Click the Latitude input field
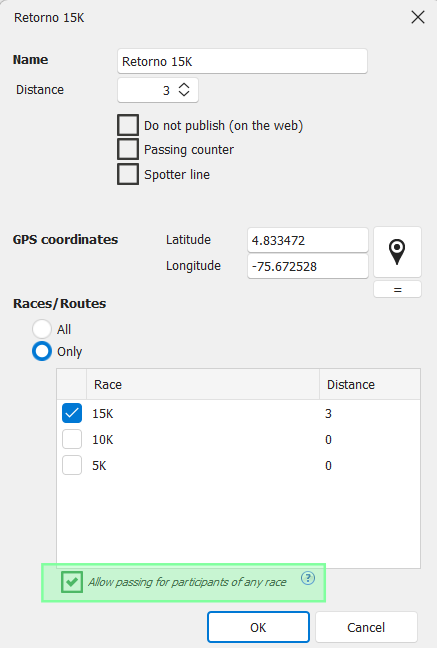 (308, 240)
